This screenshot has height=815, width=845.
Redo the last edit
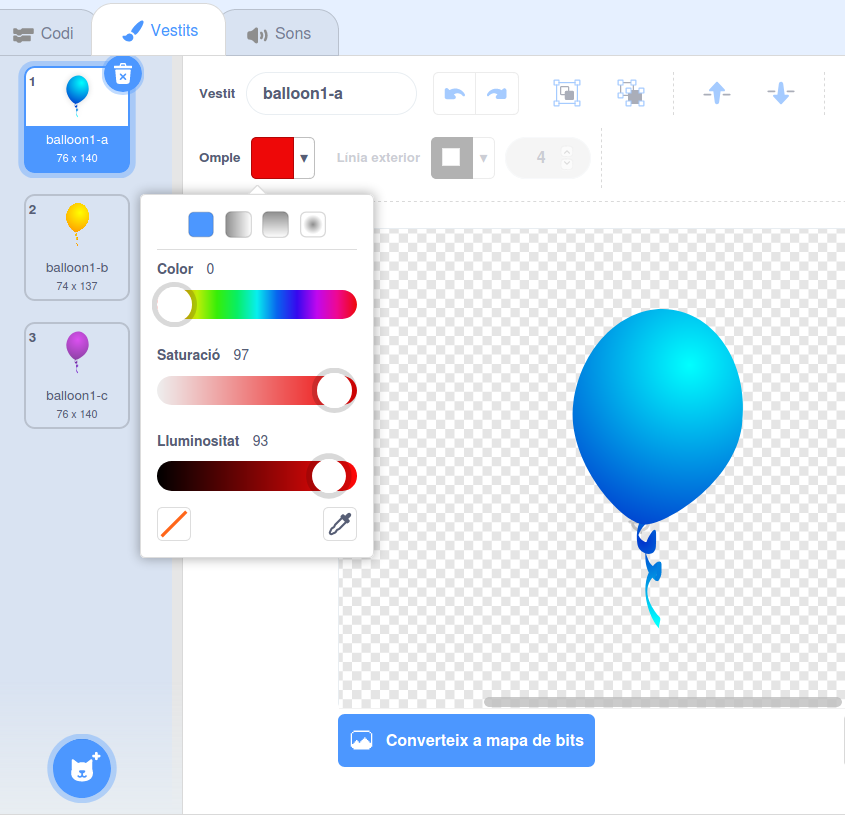[x=497, y=94]
